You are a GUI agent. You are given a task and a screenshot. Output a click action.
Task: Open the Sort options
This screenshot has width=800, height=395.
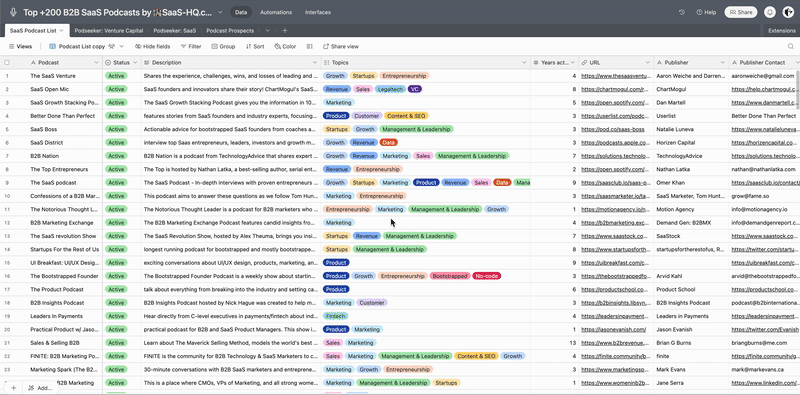tap(255, 46)
